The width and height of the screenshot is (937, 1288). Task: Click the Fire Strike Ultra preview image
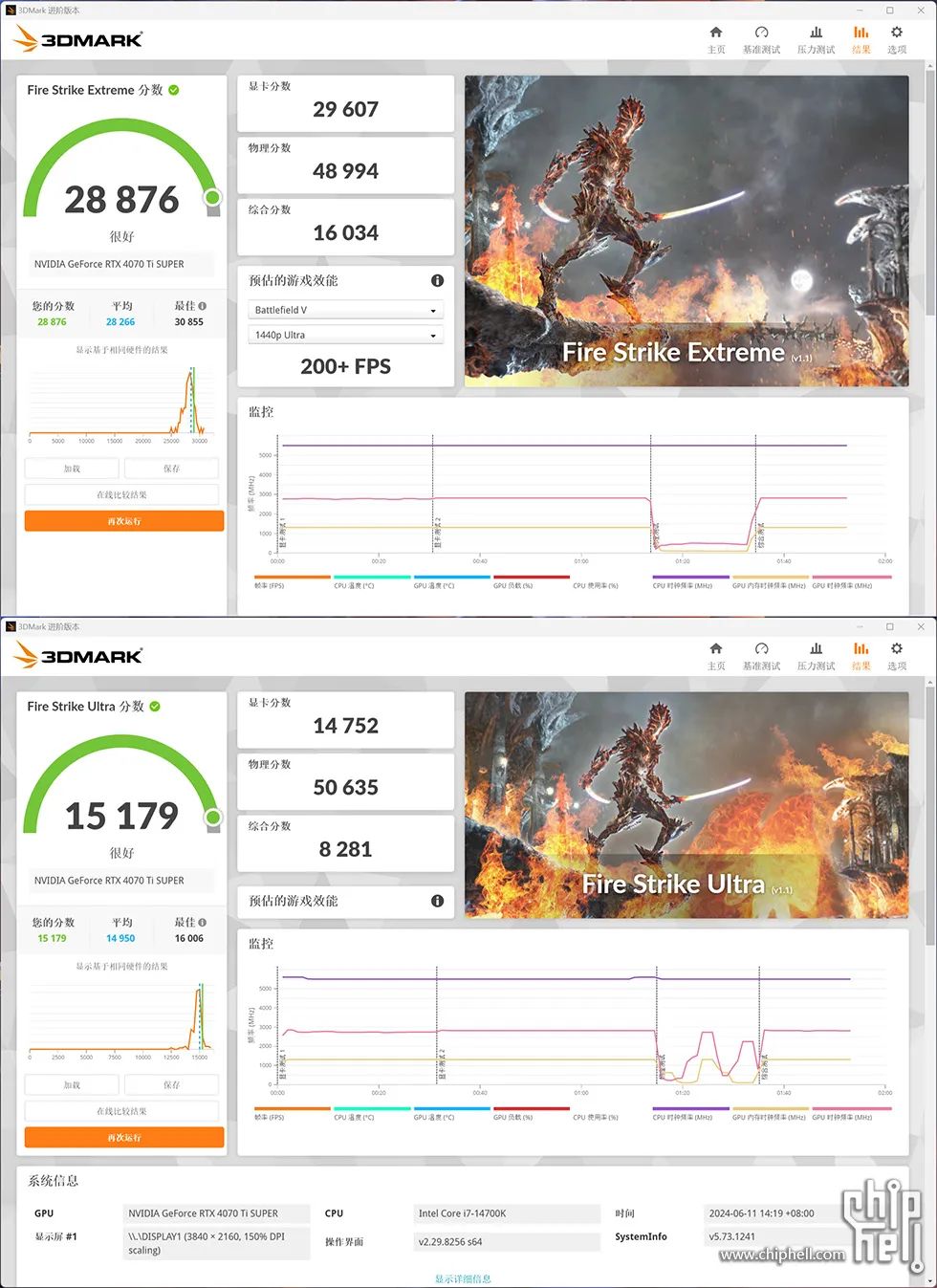(686, 805)
